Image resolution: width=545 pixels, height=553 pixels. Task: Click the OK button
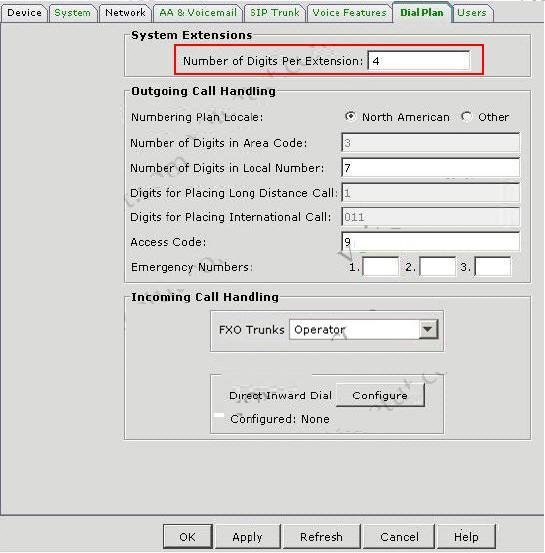tap(187, 537)
